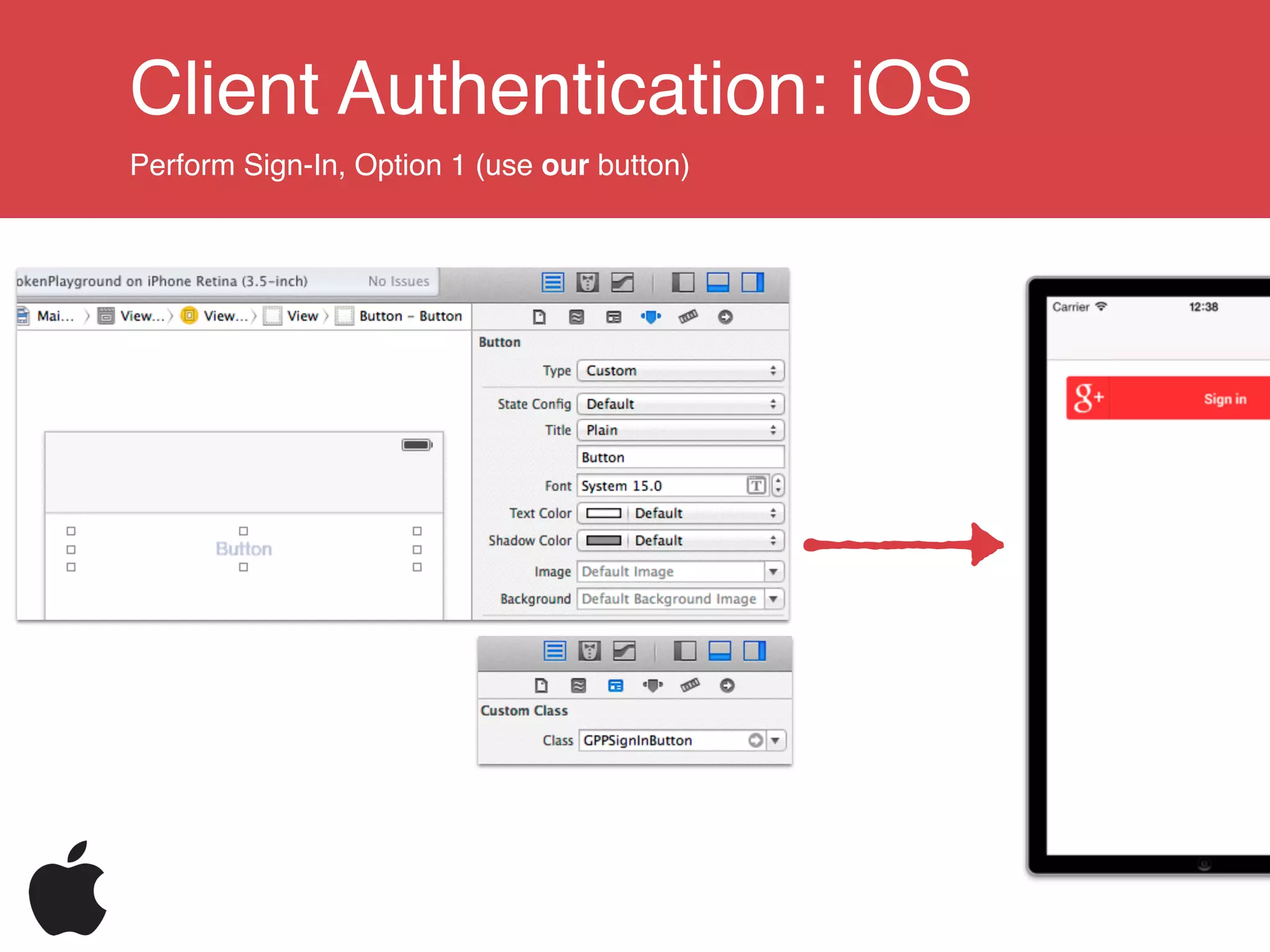Open the State Config dropdown

681,404
